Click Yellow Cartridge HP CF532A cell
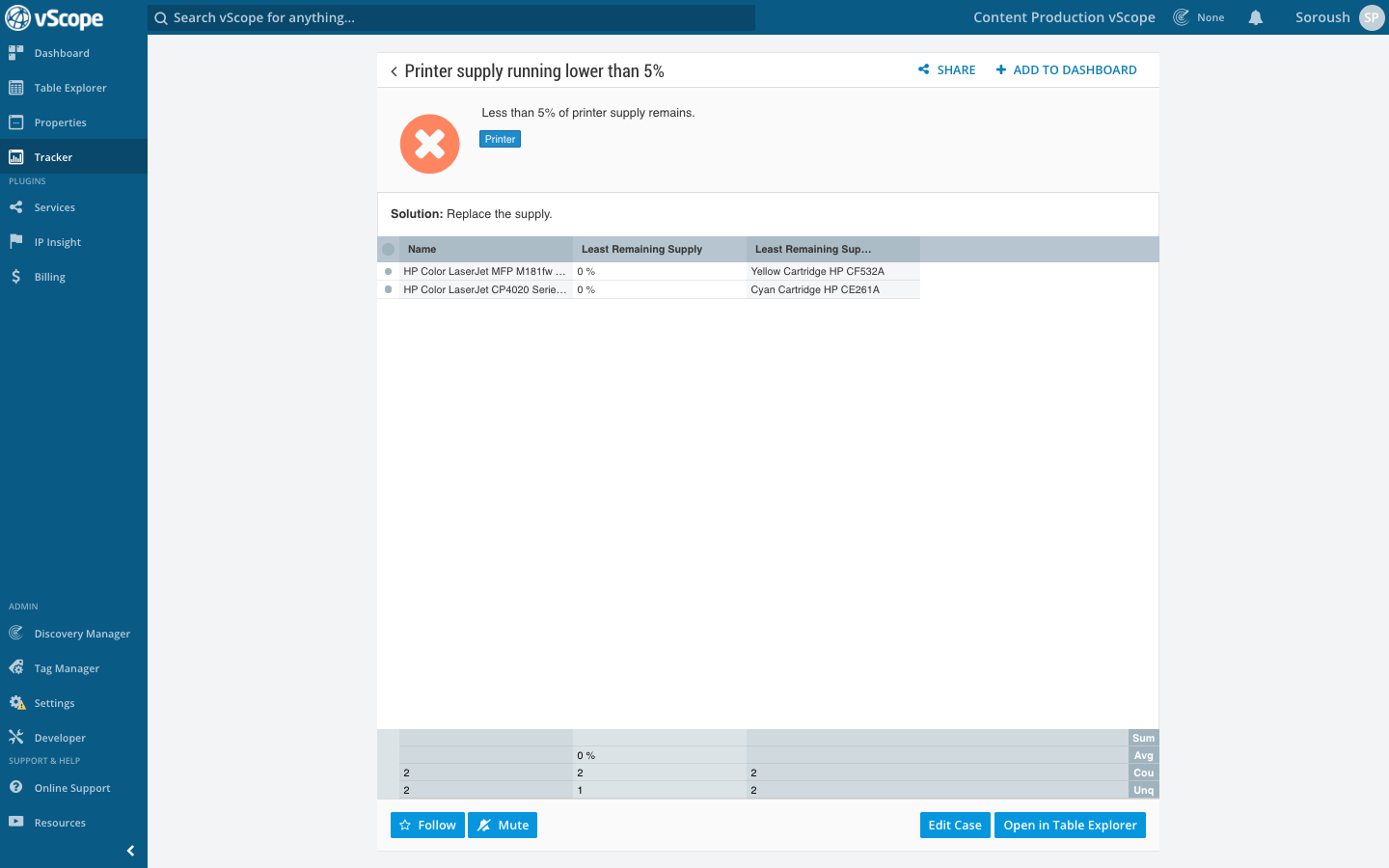Screen dimensions: 1389x868 point(833,272)
